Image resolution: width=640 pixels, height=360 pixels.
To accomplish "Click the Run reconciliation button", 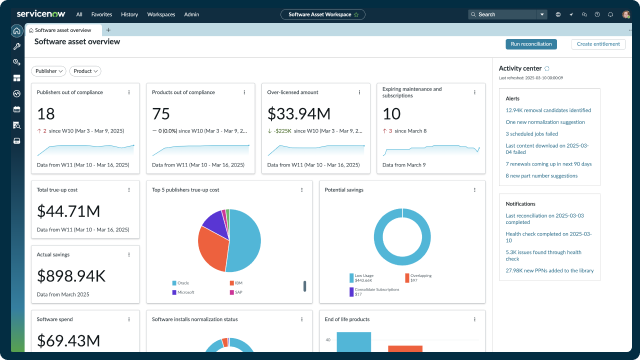I will coord(531,44).
